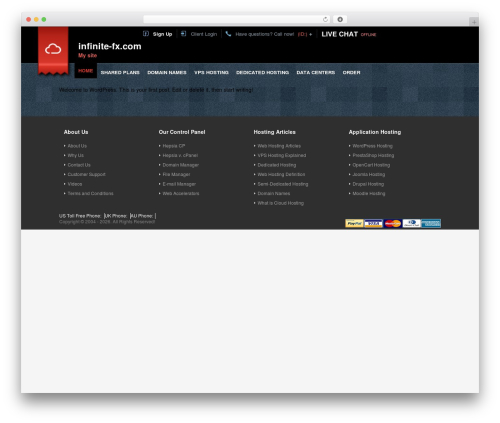The width and height of the screenshot is (500, 423).
Task: Open the Dedicated Hosting footer link
Action: point(277,165)
